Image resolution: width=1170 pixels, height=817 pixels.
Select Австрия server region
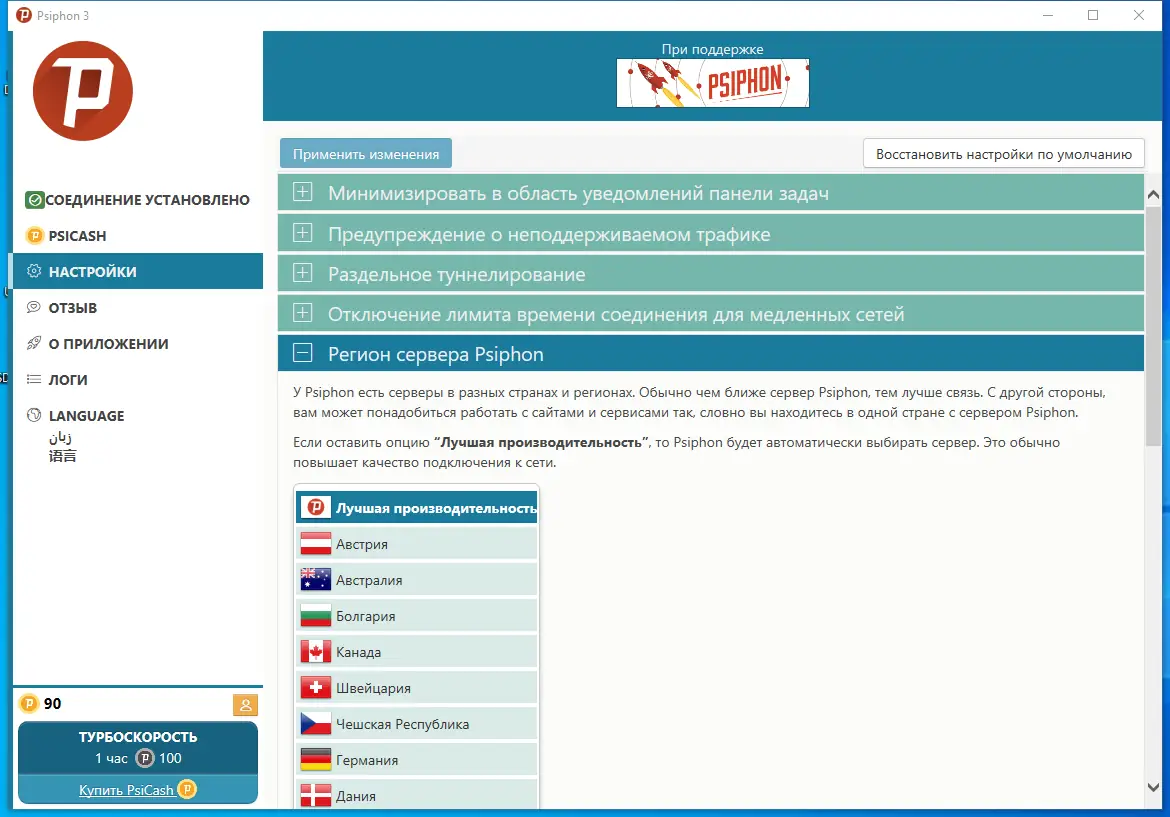[417, 544]
